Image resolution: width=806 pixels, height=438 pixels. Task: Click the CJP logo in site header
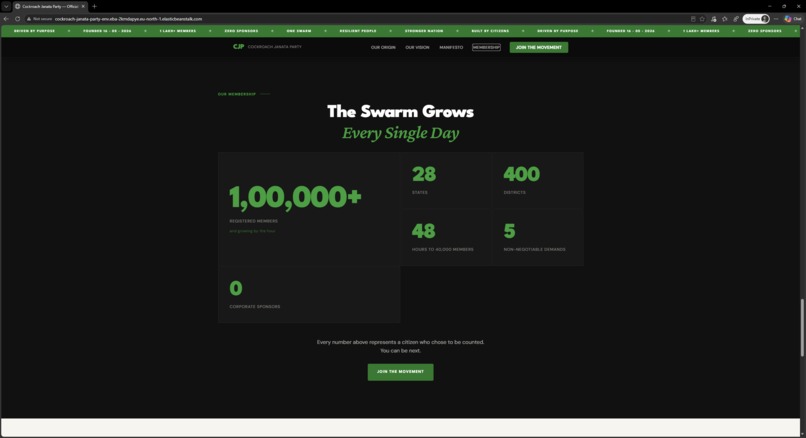tap(239, 47)
